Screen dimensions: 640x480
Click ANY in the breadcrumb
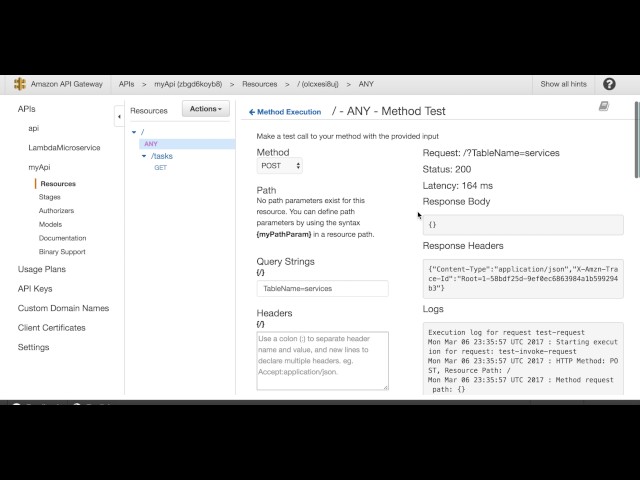[366, 84]
